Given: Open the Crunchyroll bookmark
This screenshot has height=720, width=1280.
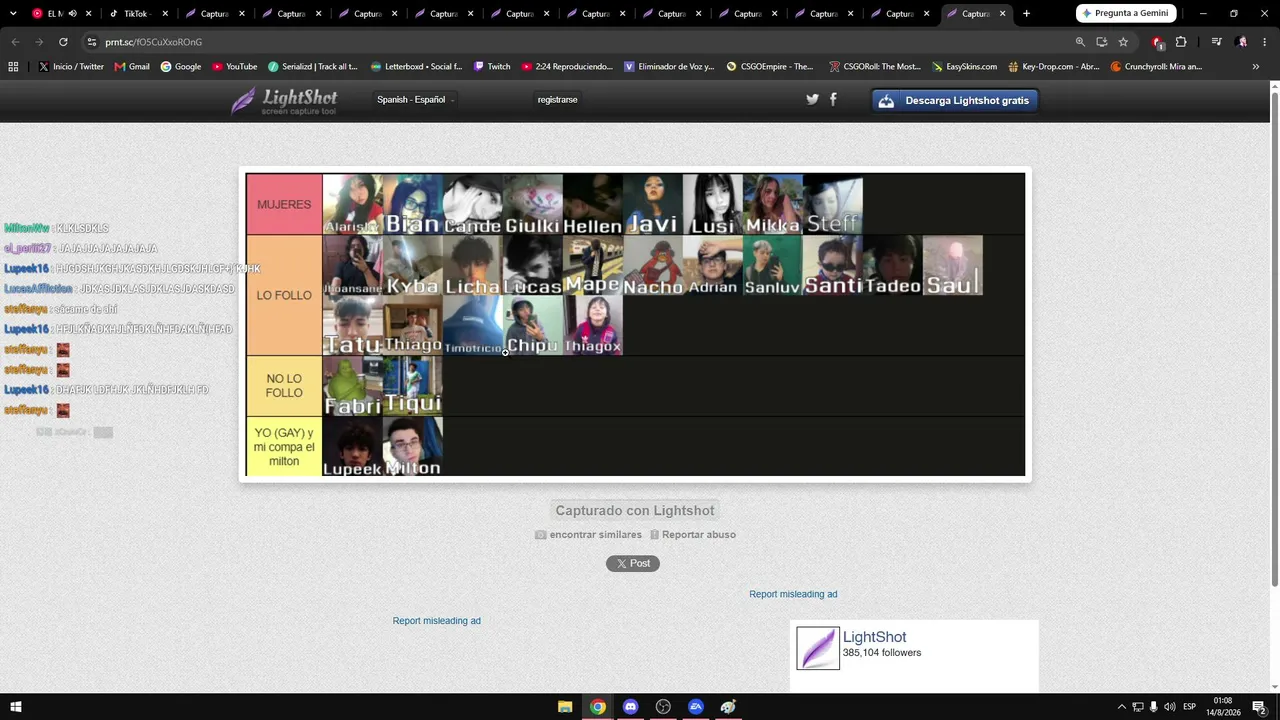Looking at the screenshot, I should [x=1156, y=67].
